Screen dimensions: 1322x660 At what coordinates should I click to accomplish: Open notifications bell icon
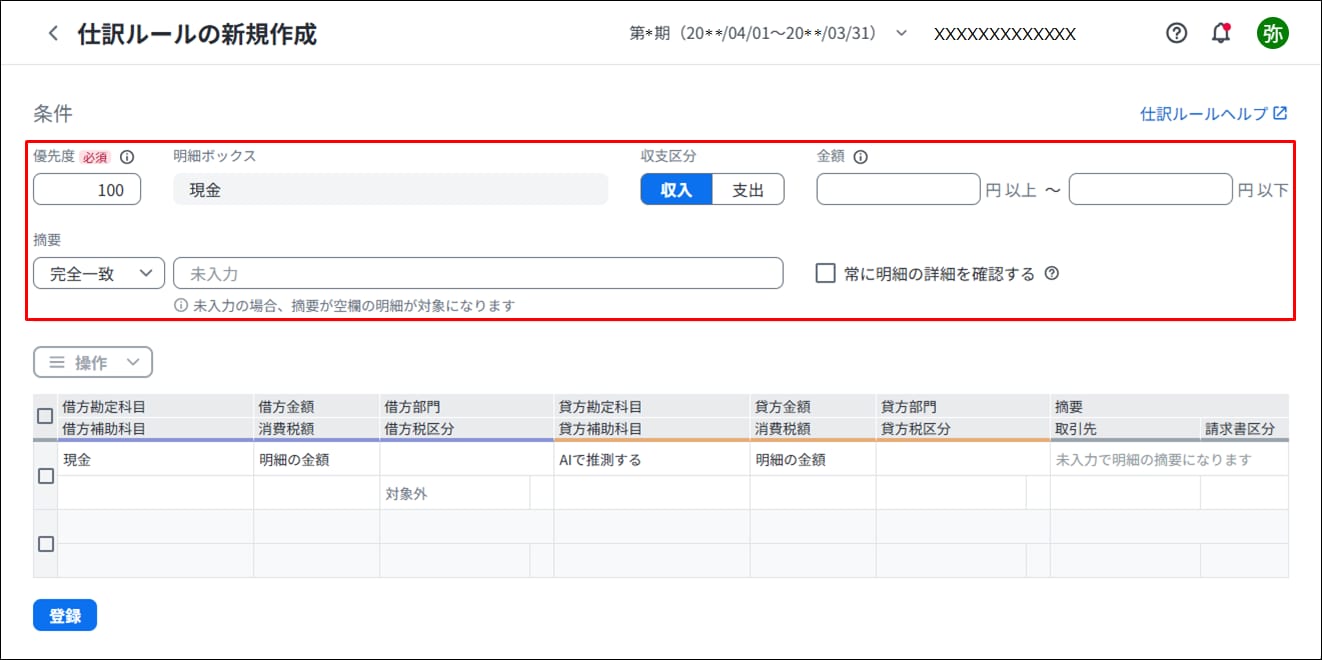coord(1221,33)
